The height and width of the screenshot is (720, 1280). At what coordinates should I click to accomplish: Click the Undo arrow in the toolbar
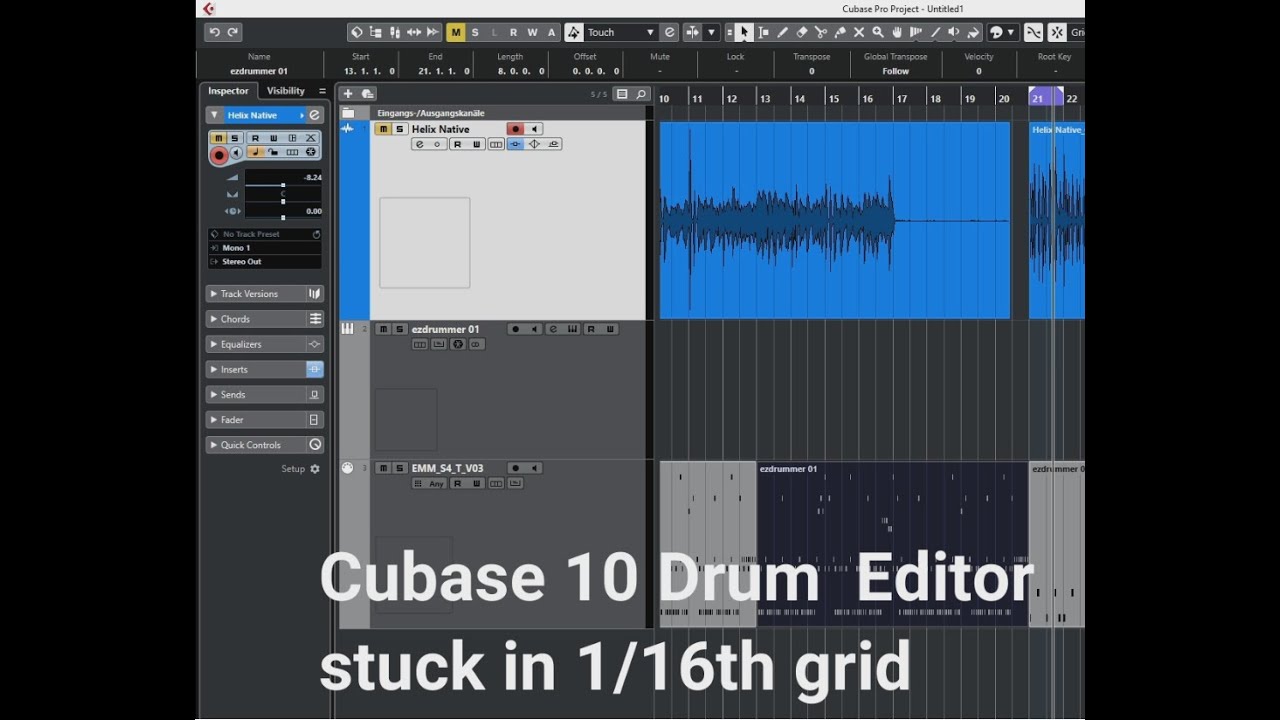point(214,32)
